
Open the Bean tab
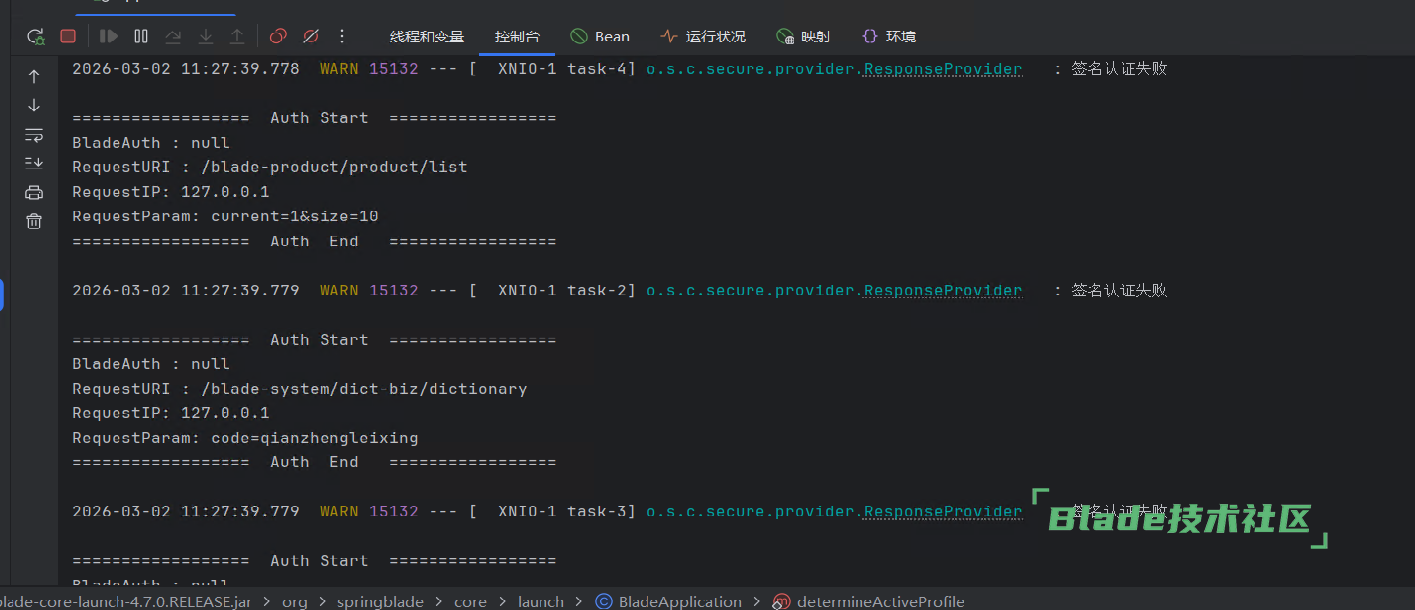tap(600, 37)
